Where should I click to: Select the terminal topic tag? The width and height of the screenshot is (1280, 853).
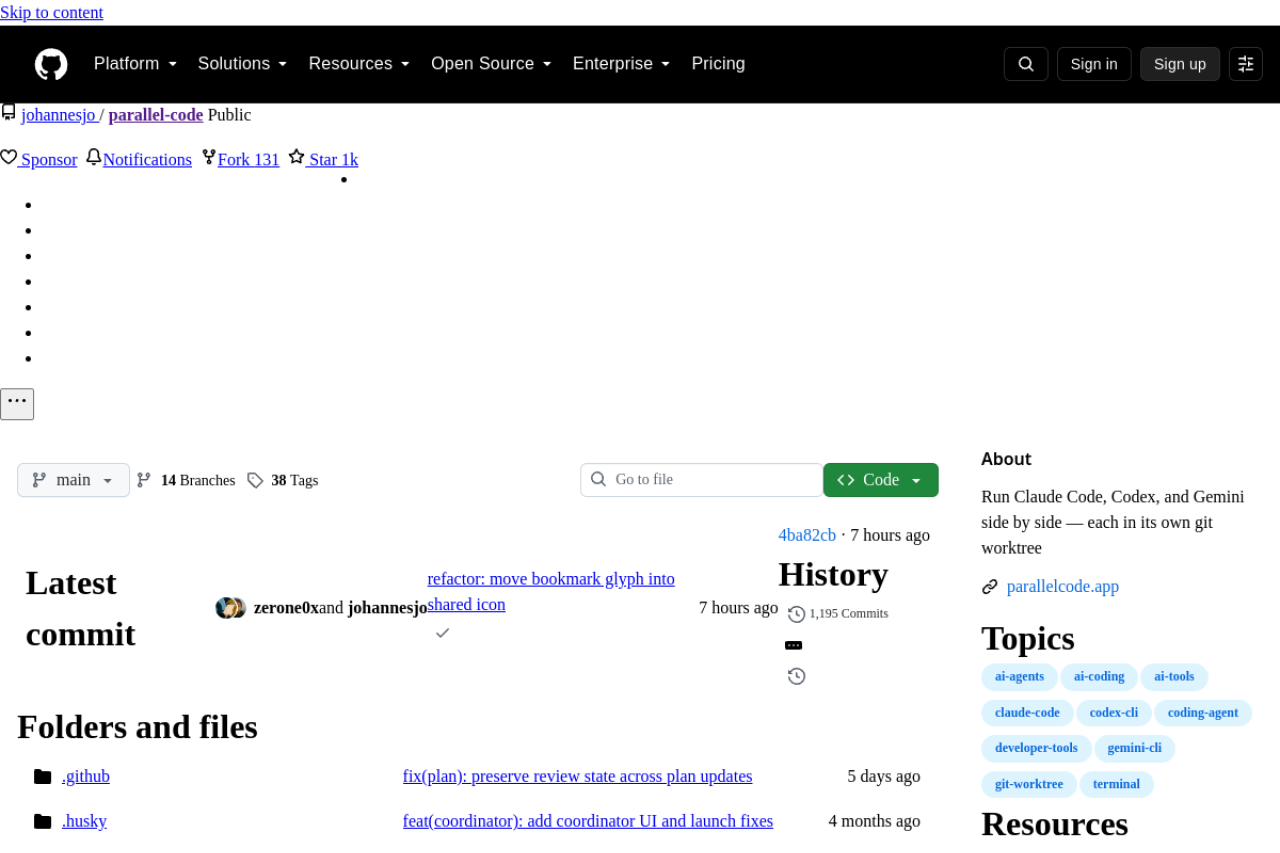[1116, 784]
